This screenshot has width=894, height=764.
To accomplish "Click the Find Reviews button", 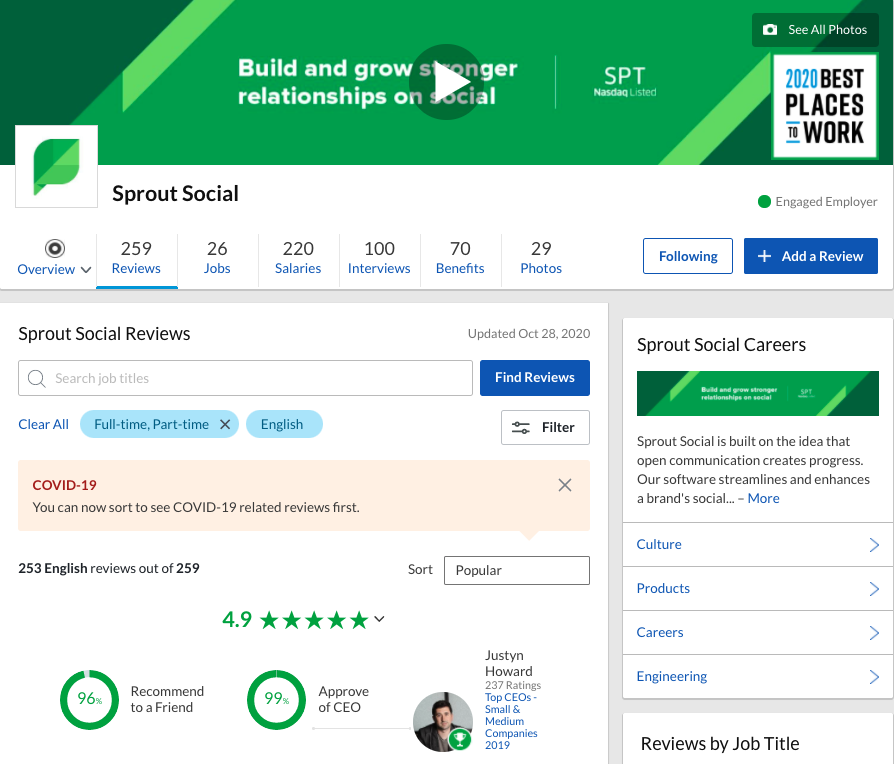I will point(535,377).
